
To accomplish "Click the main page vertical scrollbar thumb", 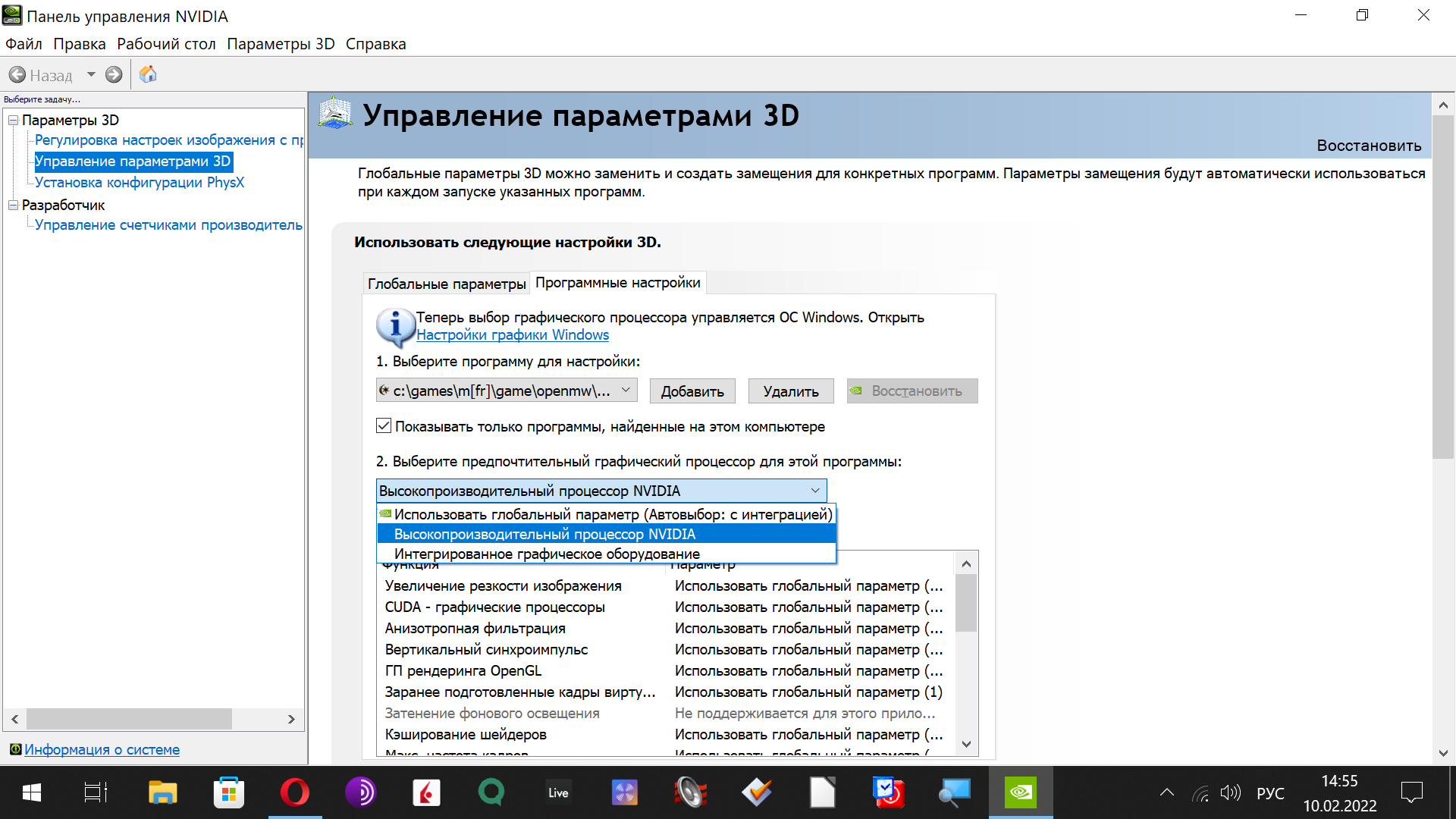I will (x=1443, y=288).
